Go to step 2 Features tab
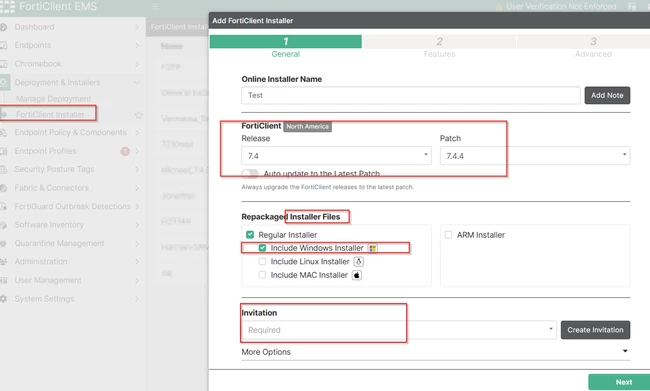The image size is (650, 391). tap(439, 46)
